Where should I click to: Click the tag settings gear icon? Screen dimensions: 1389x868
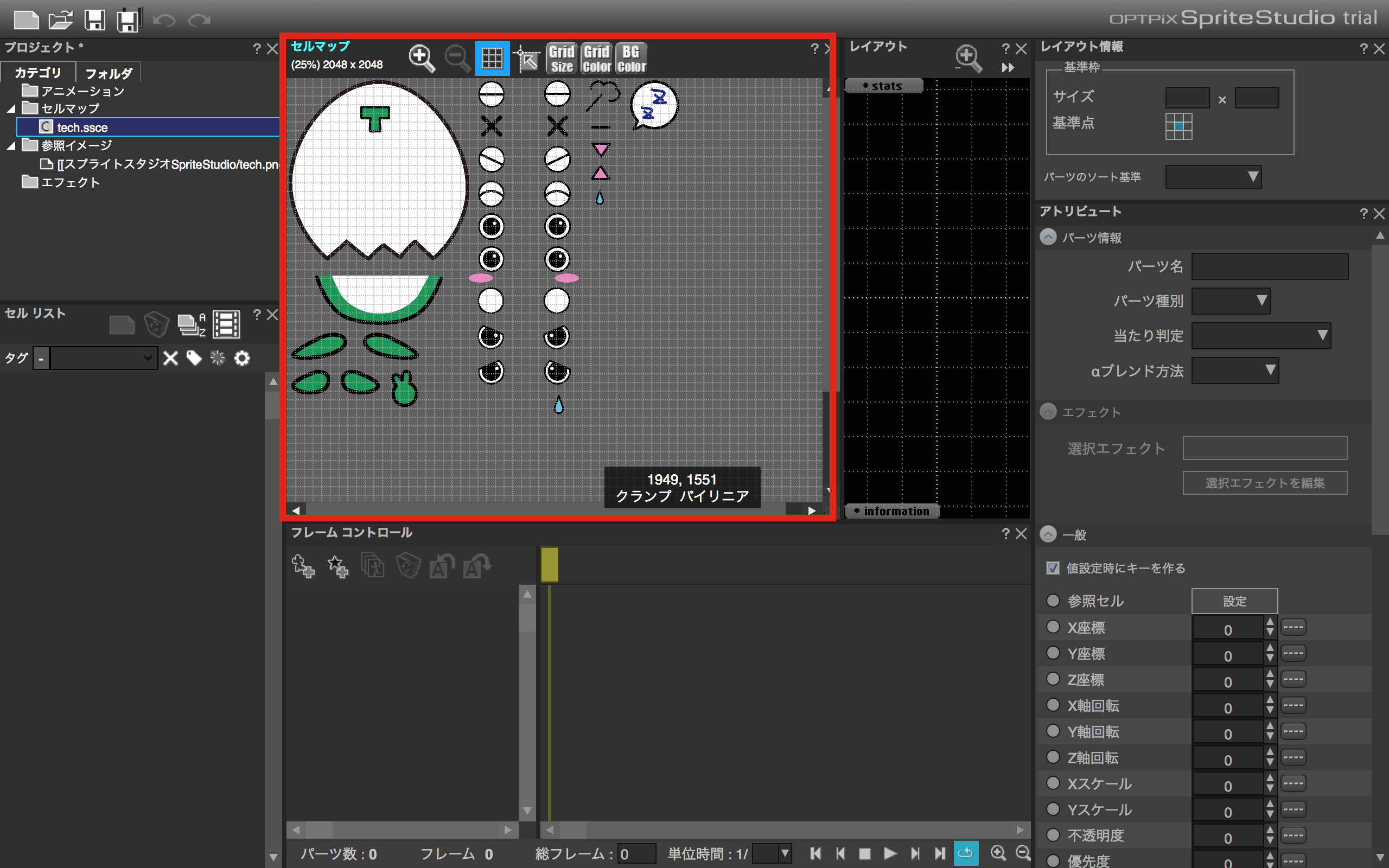pos(242,358)
